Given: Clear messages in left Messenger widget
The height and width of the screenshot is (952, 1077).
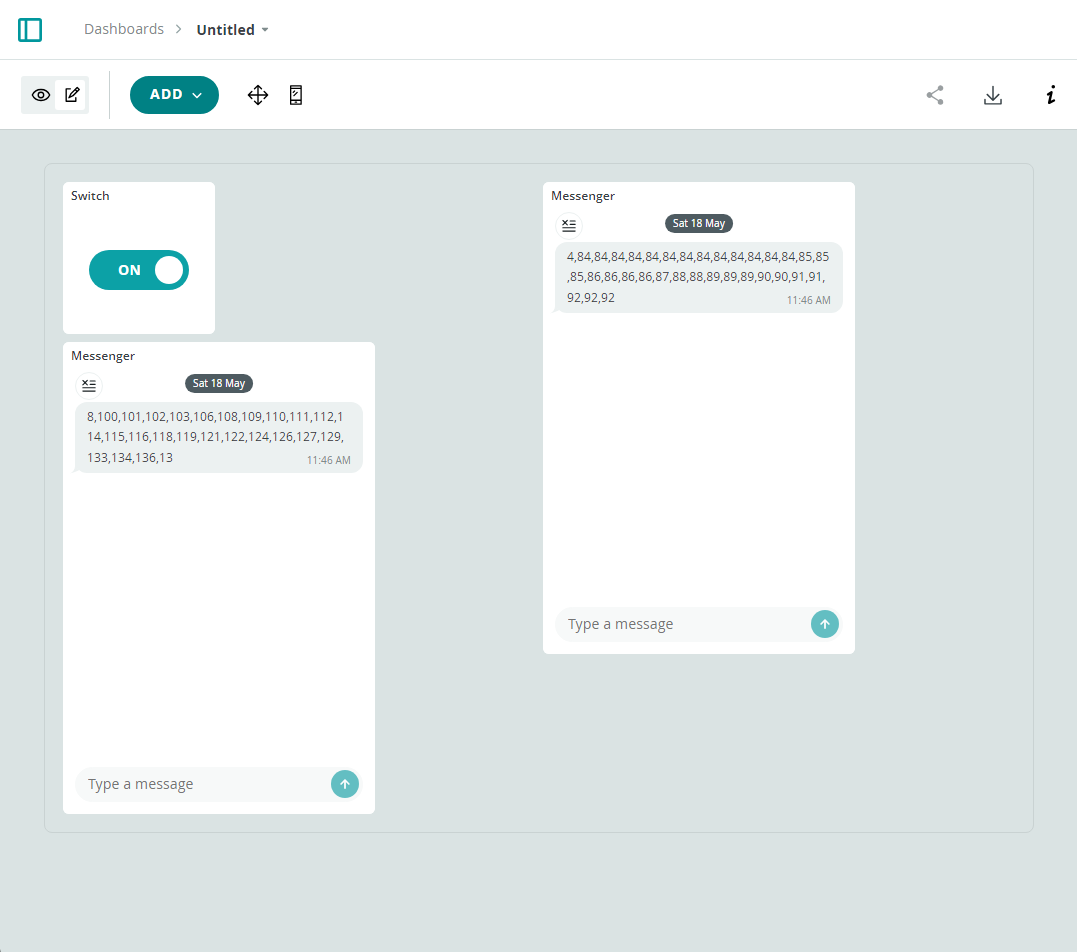Looking at the screenshot, I should click(x=89, y=385).
